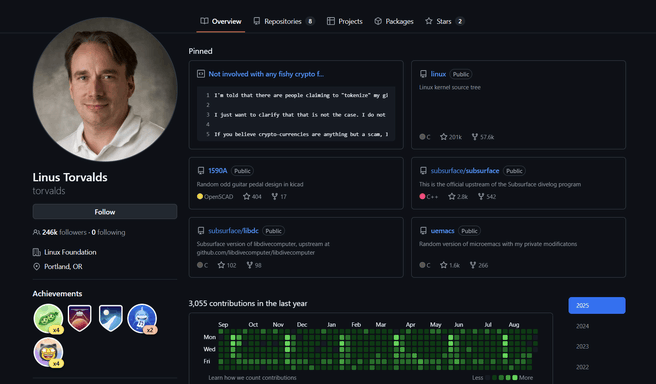Viewport: 656px width, 384px height.
Task: Click the Follow button
Action: [105, 212]
